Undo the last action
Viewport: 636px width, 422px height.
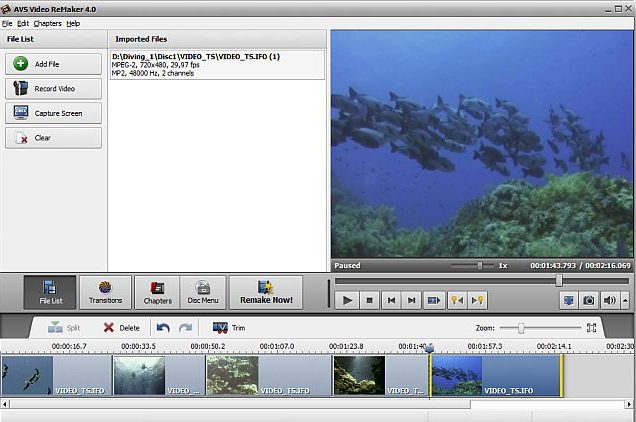(x=163, y=327)
